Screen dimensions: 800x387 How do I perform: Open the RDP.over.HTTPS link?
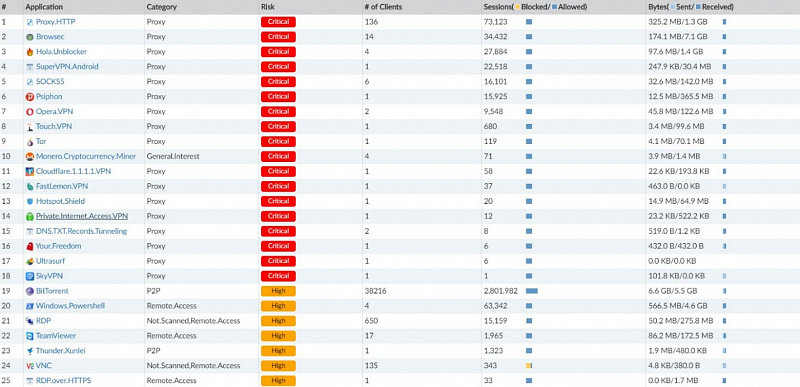[x=63, y=380]
